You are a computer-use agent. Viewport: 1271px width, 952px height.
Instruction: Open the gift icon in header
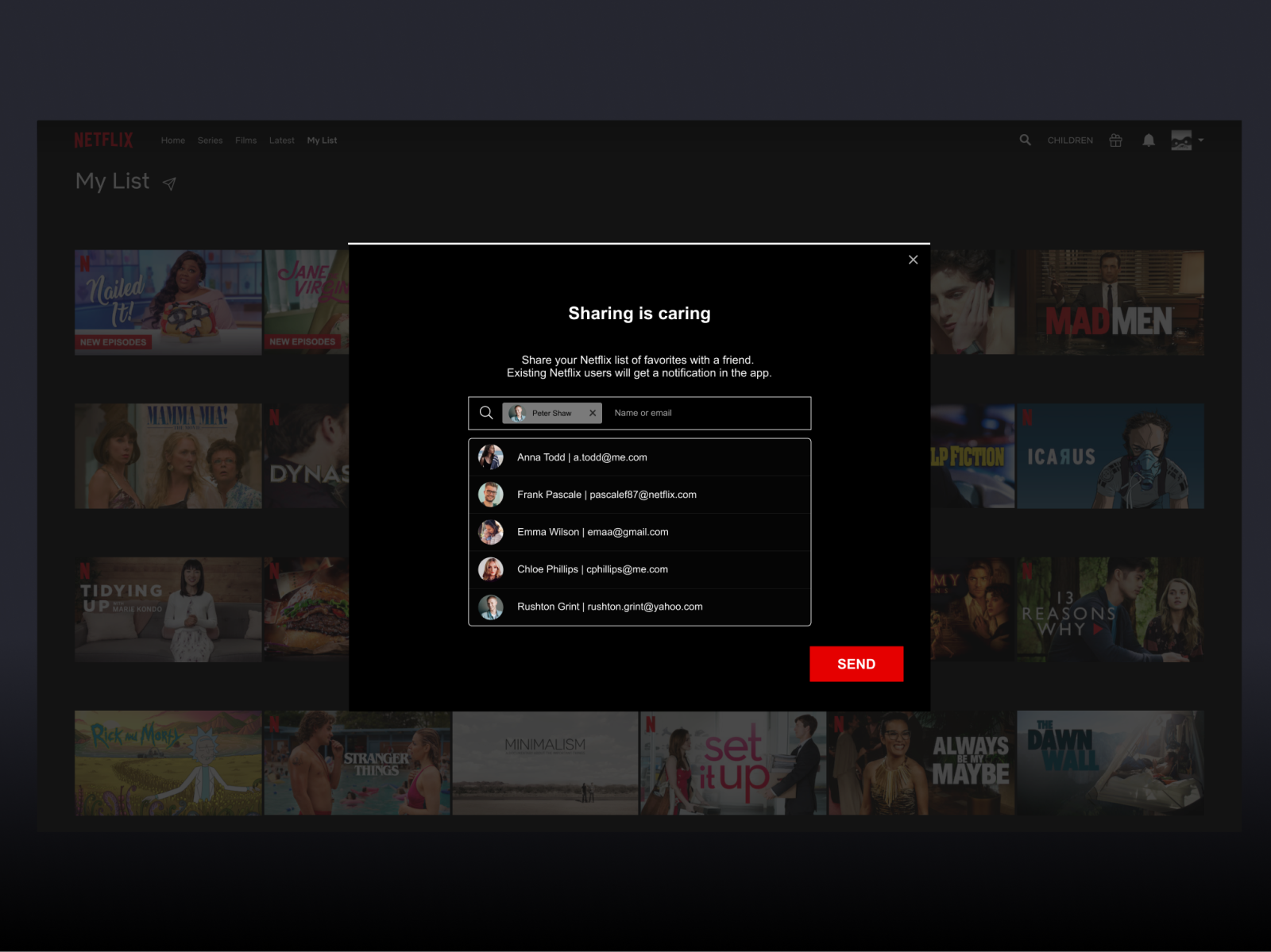tap(1115, 141)
